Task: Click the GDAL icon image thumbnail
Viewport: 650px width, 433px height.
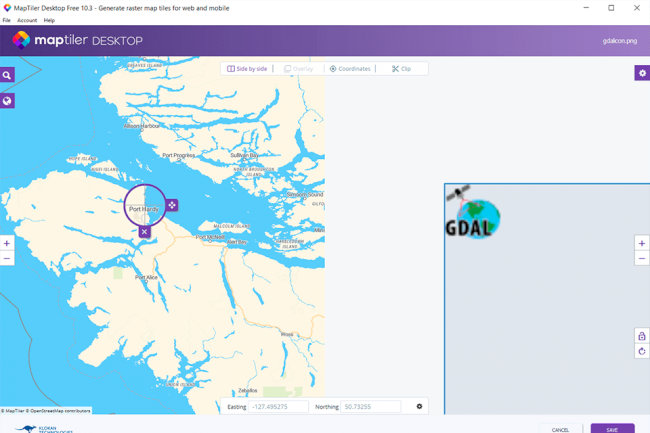Action: pos(473,212)
